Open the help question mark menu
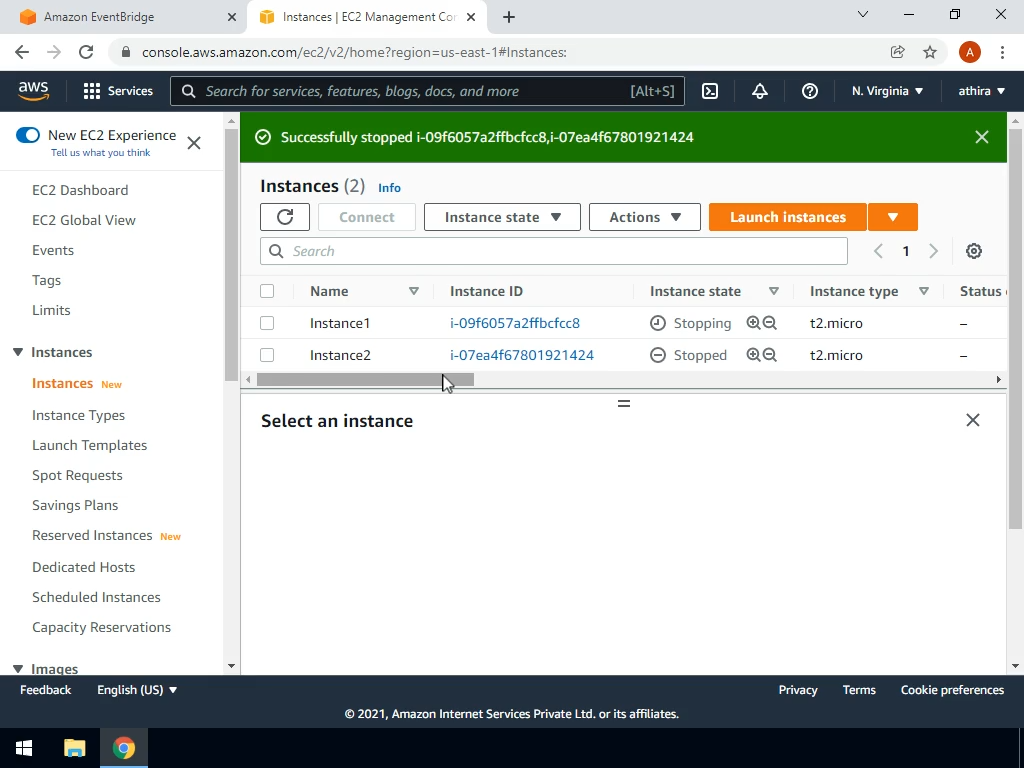Image resolution: width=1024 pixels, height=768 pixels. pyautogui.click(x=810, y=91)
